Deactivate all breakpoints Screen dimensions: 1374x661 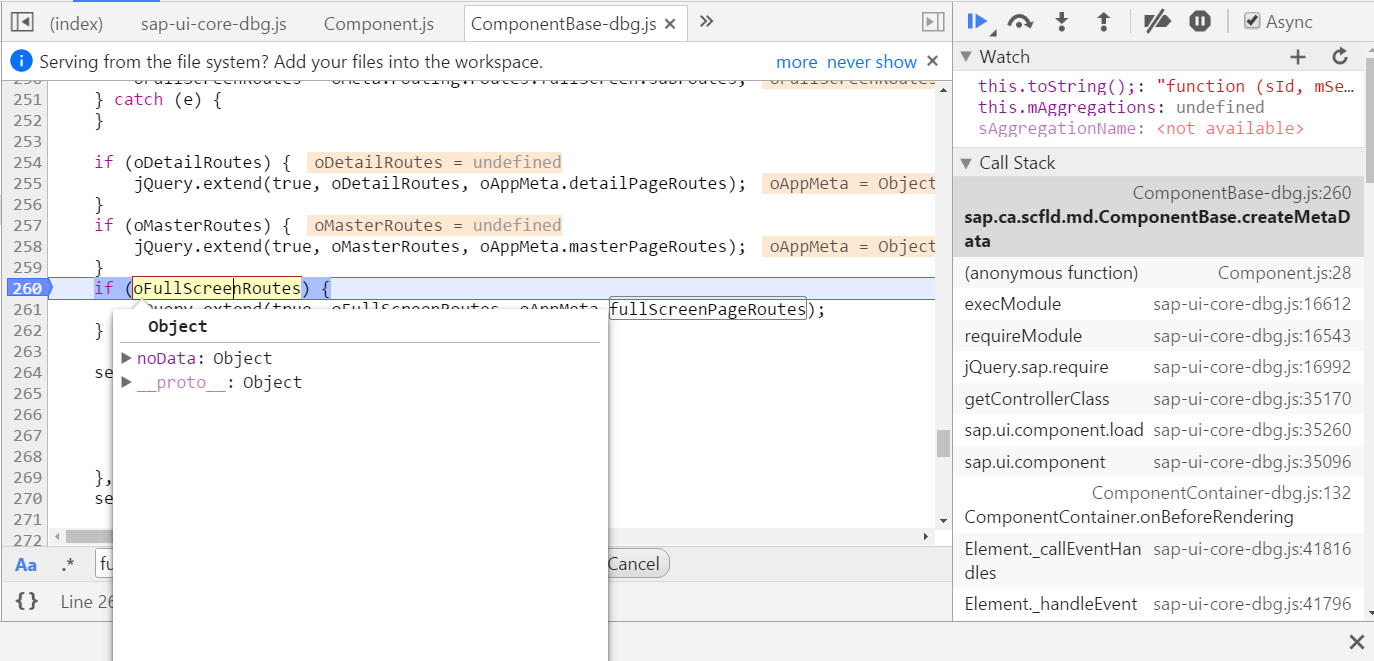(x=1156, y=20)
